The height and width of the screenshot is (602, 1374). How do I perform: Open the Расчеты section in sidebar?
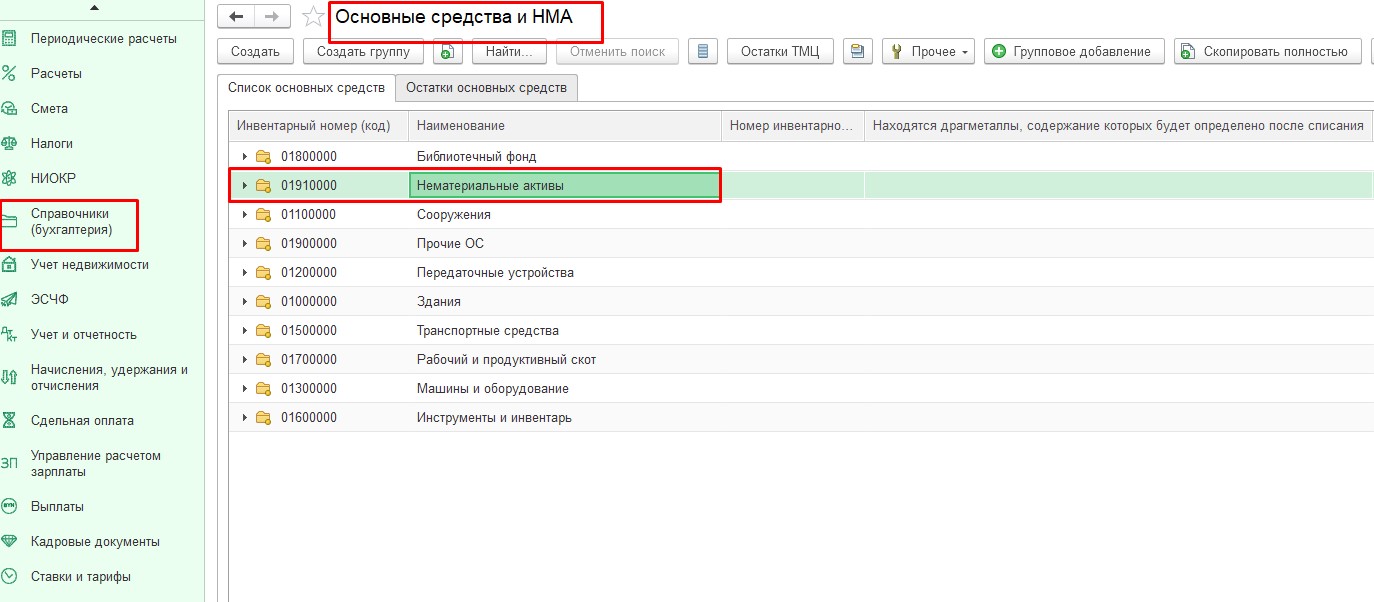[x=56, y=73]
